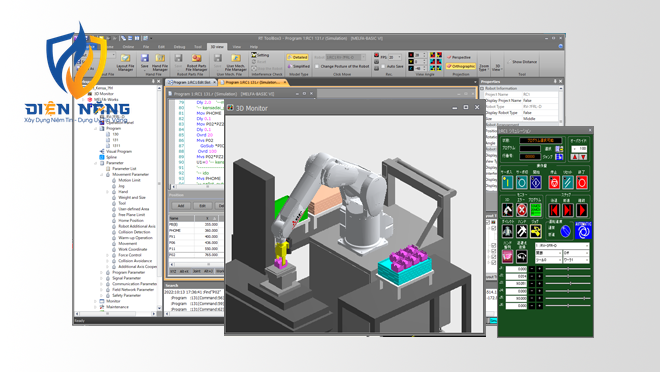Open green Program monitor icon

point(536,209)
